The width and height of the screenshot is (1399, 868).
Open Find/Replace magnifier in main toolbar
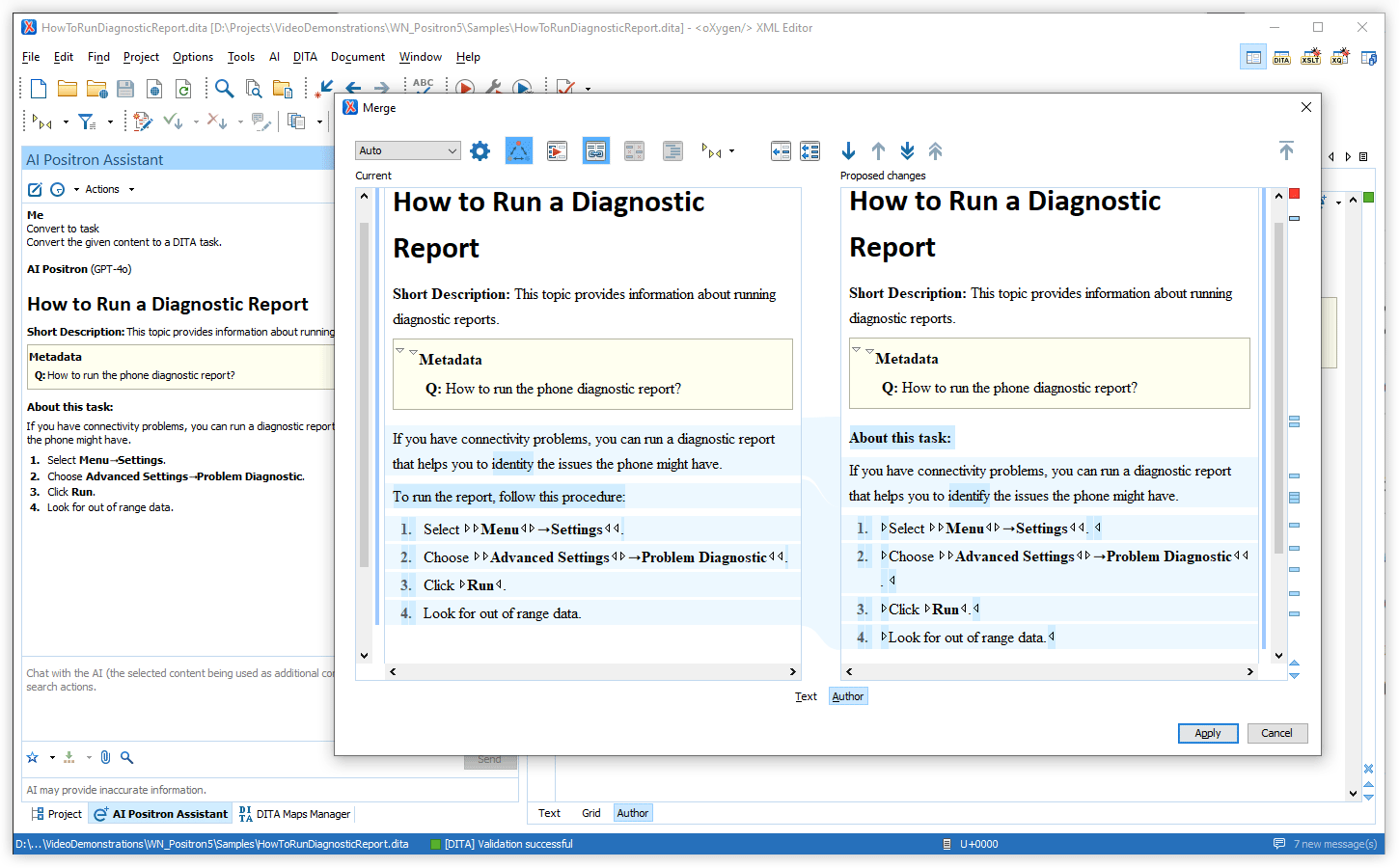tap(224, 89)
